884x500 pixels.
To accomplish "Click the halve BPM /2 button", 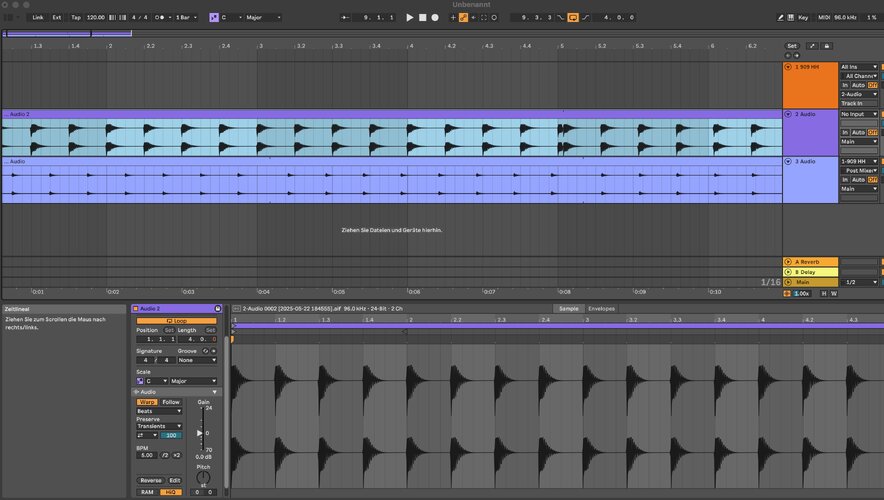I will click(163, 455).
